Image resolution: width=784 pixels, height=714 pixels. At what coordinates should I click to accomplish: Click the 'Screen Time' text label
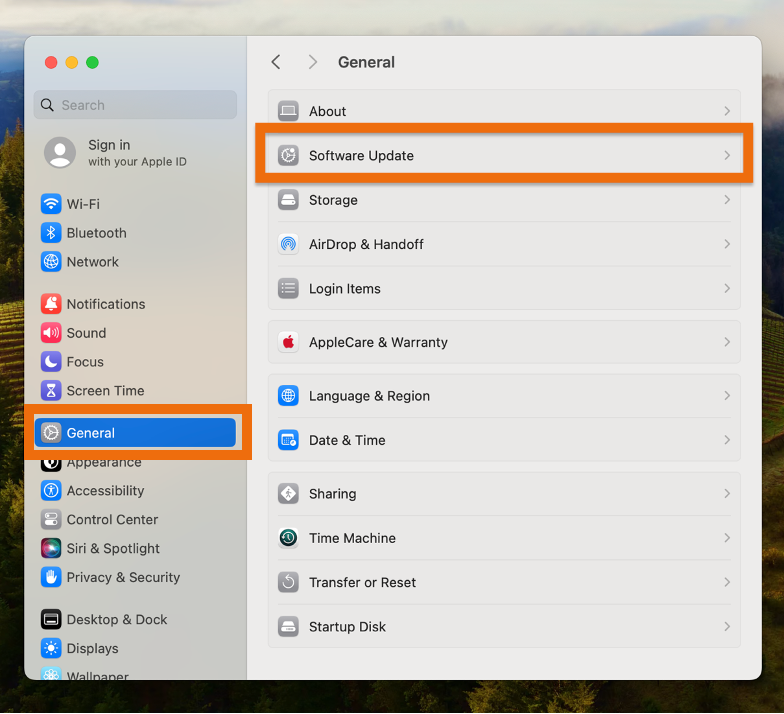(106, 391)
